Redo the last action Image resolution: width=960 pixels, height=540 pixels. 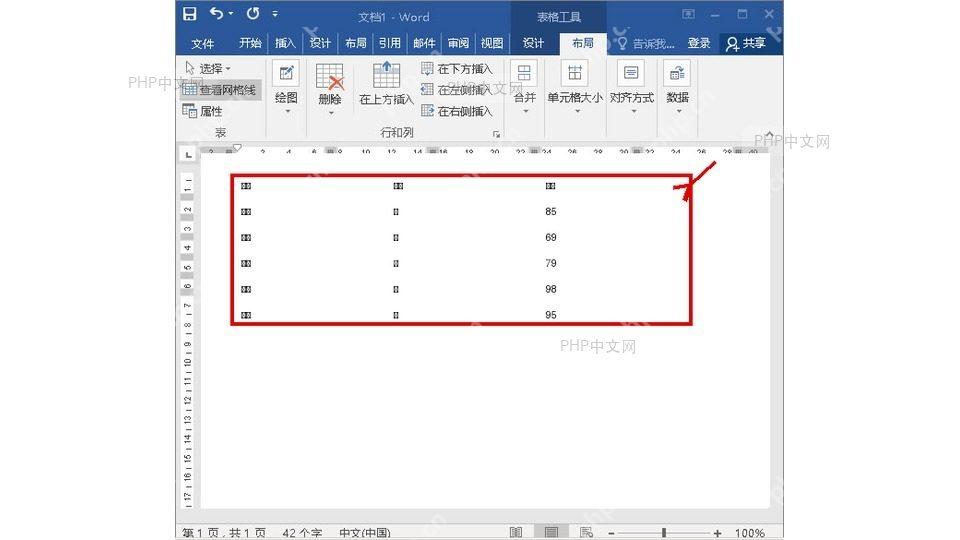click(x=252, y=13)
